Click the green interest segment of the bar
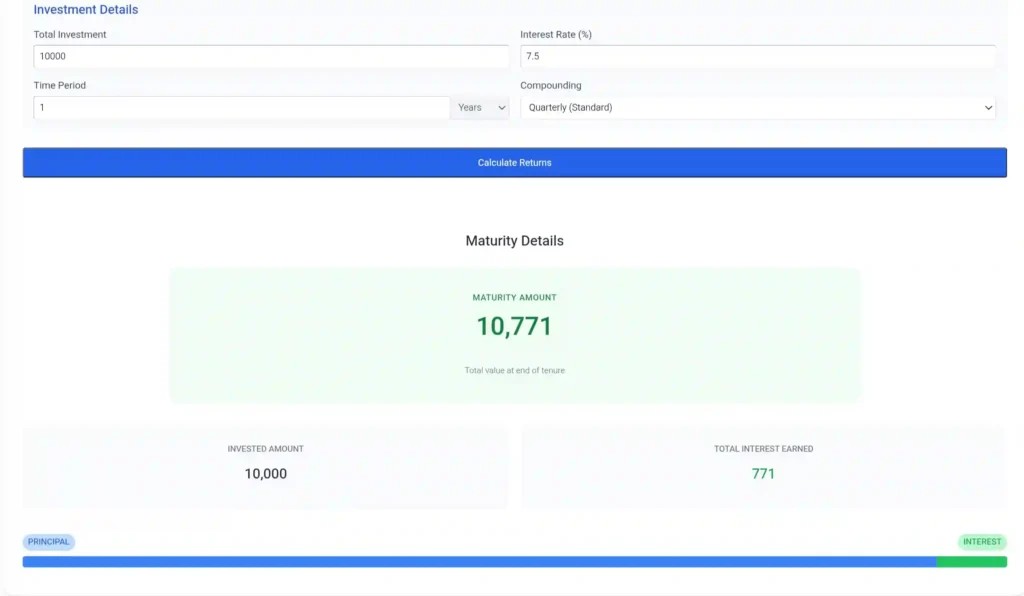This screenshot has width=1024, height=596. click(972, 562)
